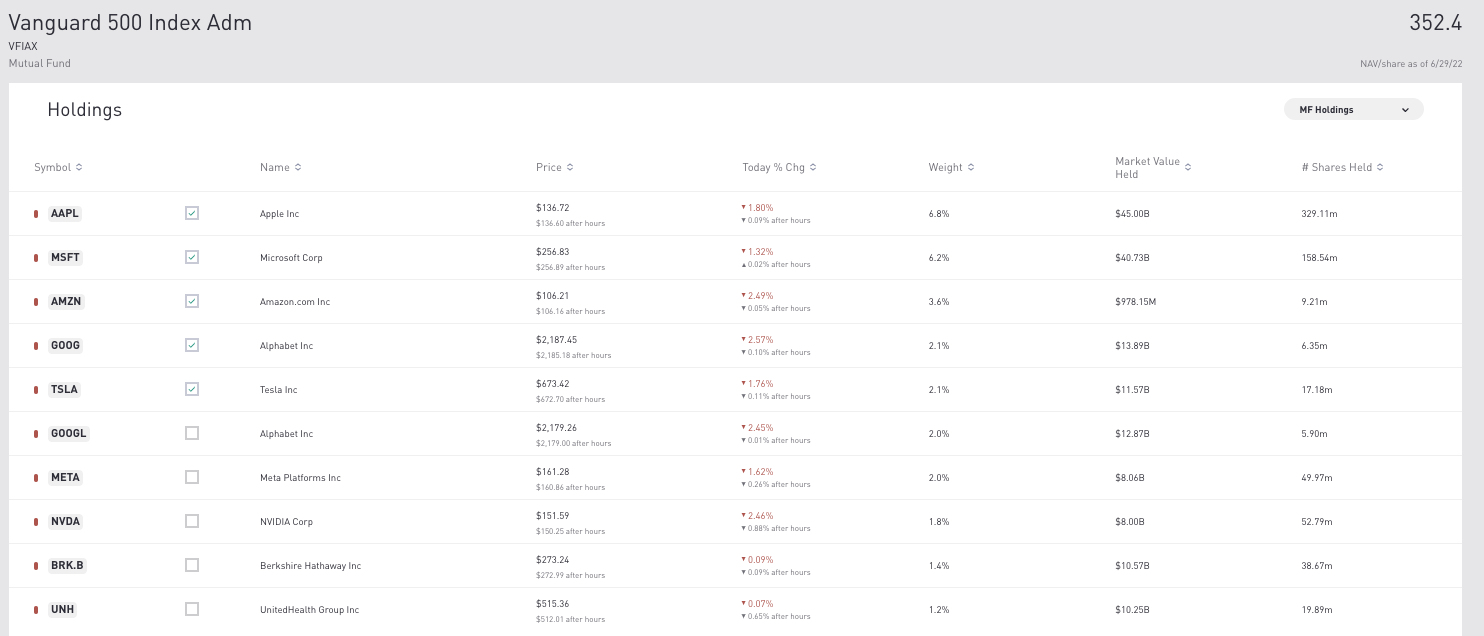Click the Price sort arrows icon
The height and width of the screenshot is (636, 1484).
(x=570, y=167)
